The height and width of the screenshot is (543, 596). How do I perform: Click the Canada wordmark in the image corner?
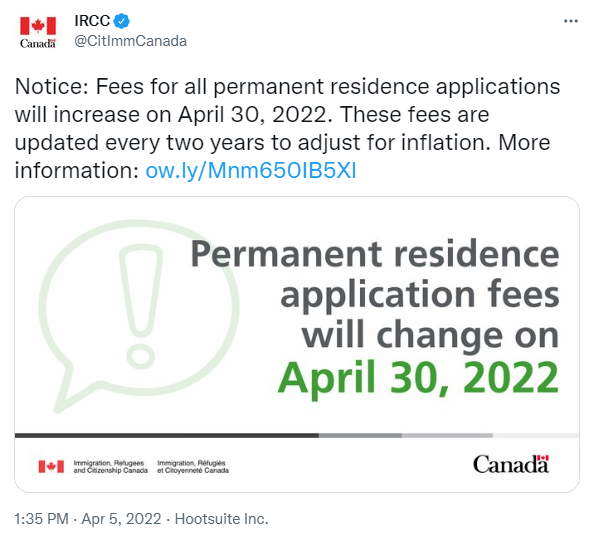click(x=511, y=464)
